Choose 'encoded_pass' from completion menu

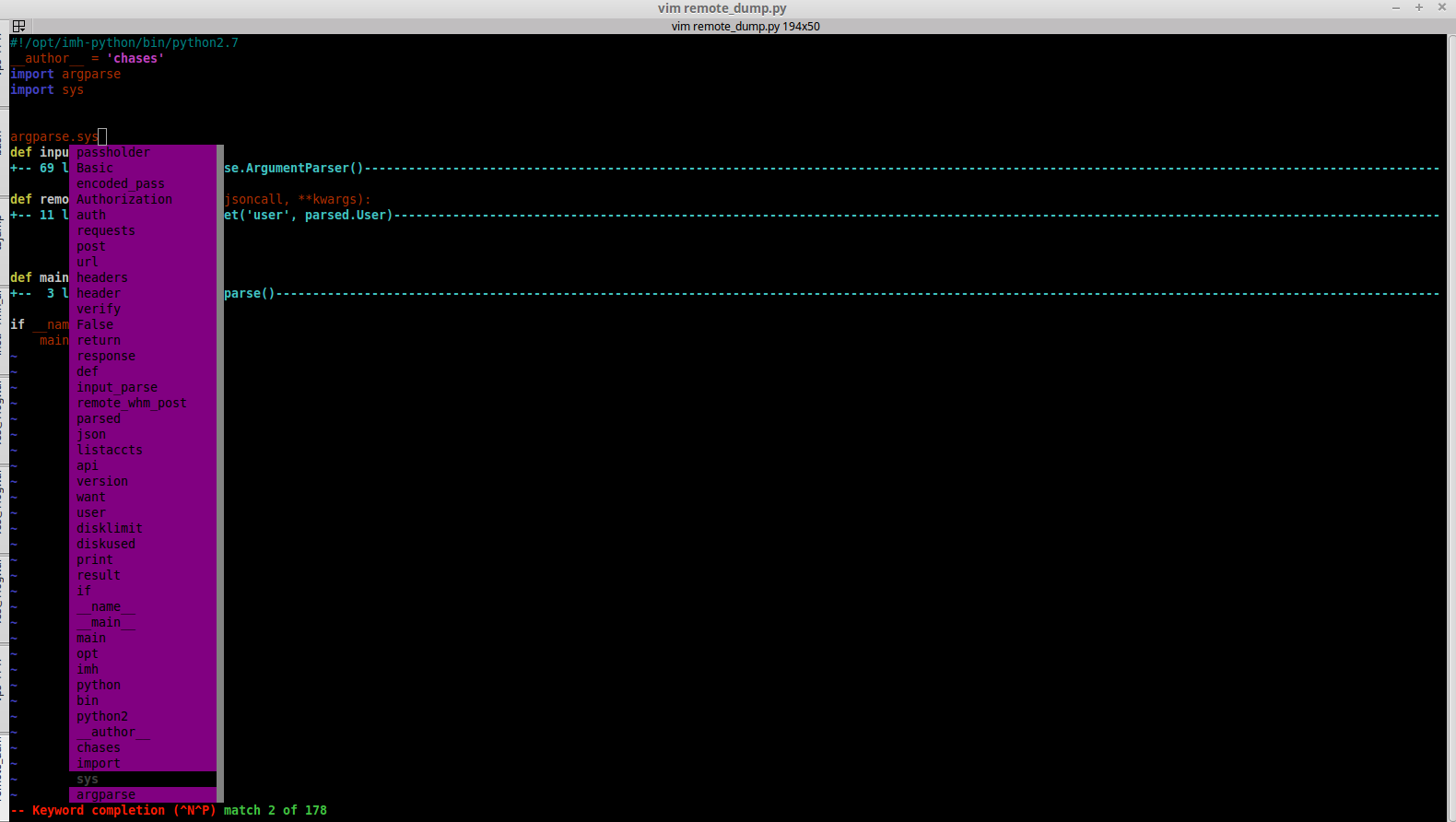pos(121,183)
